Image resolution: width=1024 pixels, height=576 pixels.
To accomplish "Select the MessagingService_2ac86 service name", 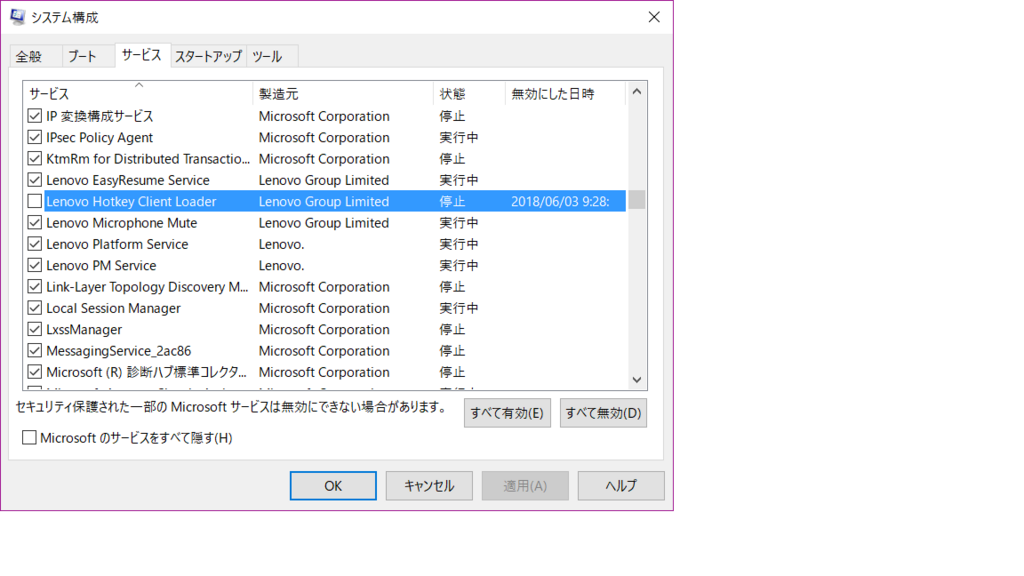I will point(118,351).
